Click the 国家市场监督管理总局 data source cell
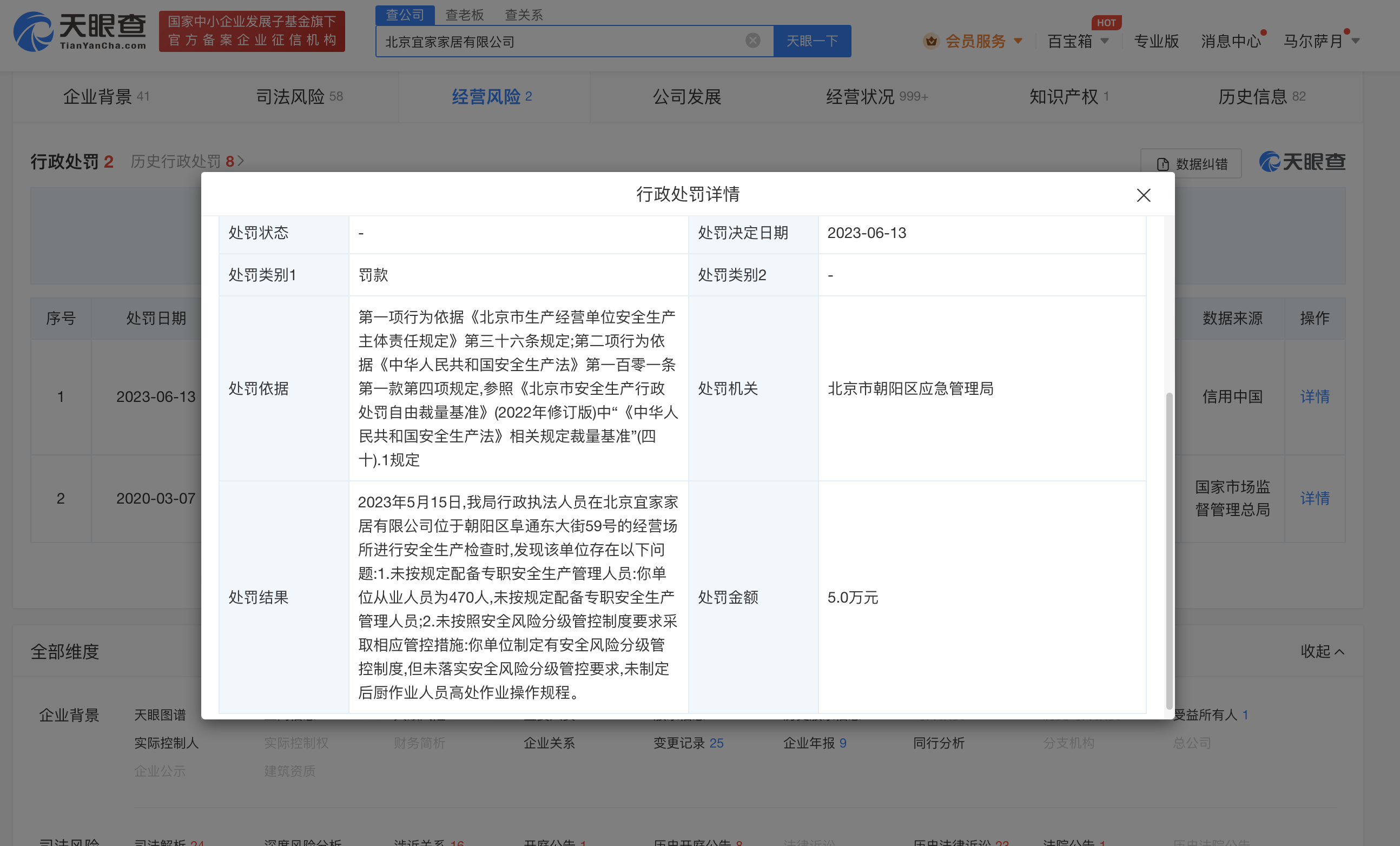Viewport: 1400px width, 846px height. click(1232, 498)
